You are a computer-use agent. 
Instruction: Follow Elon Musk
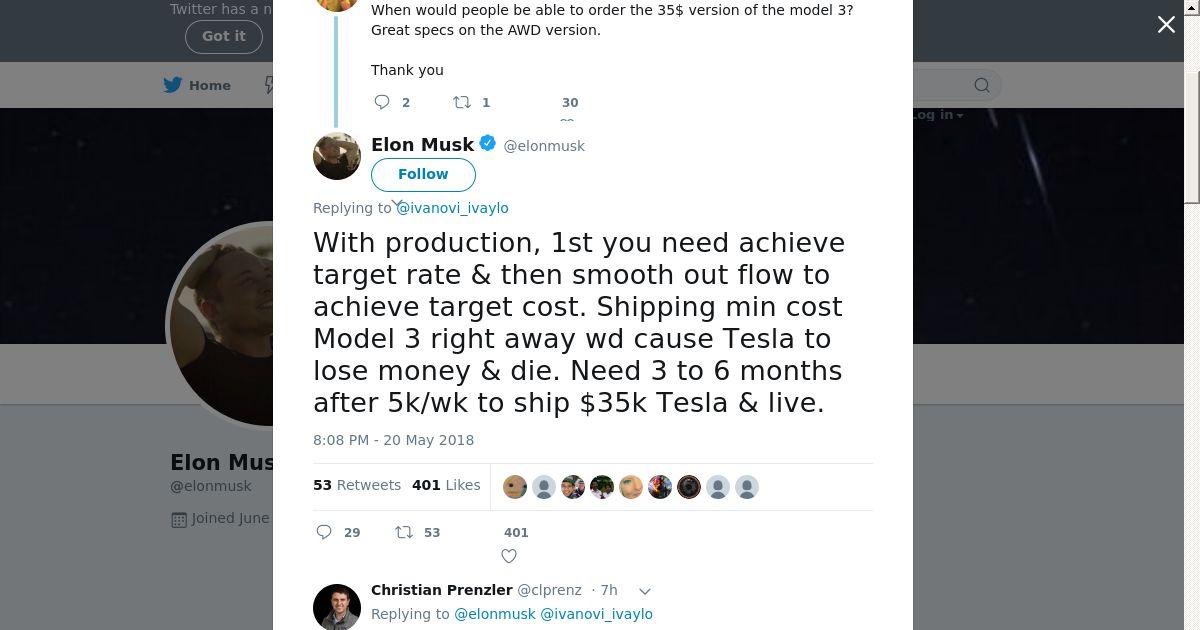[423, 174]
